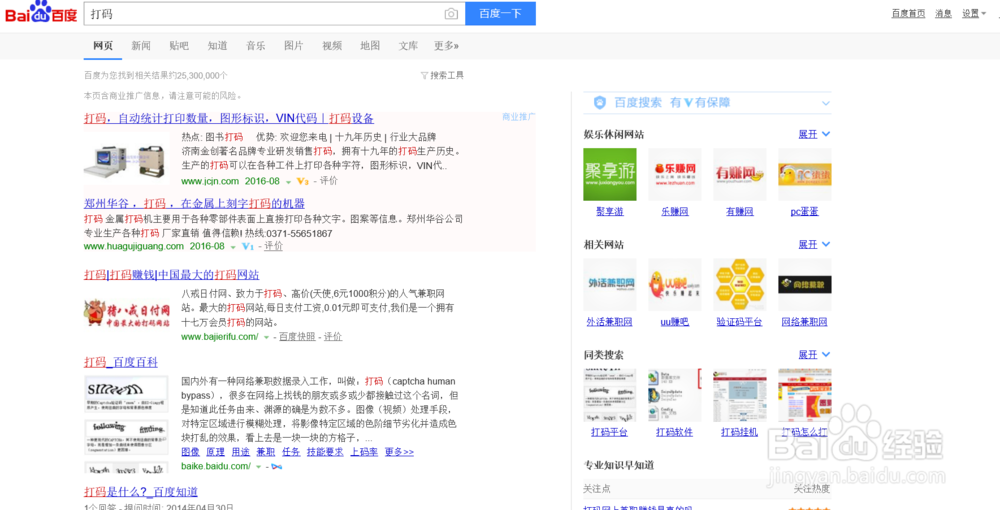Click 评价 next to www.huagujiguang.com
This screenshot has height=510, width=1000.
(274, 246)
